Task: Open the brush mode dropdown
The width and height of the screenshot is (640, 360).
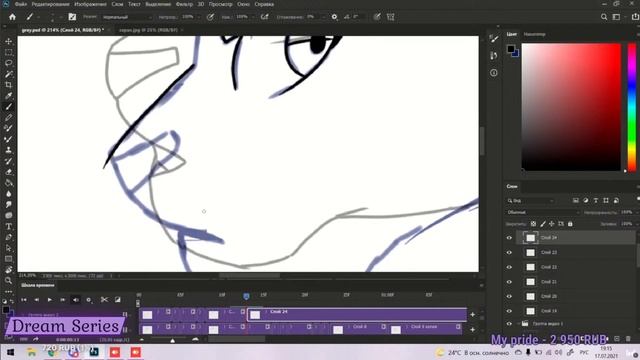Action: coord(127,17)
